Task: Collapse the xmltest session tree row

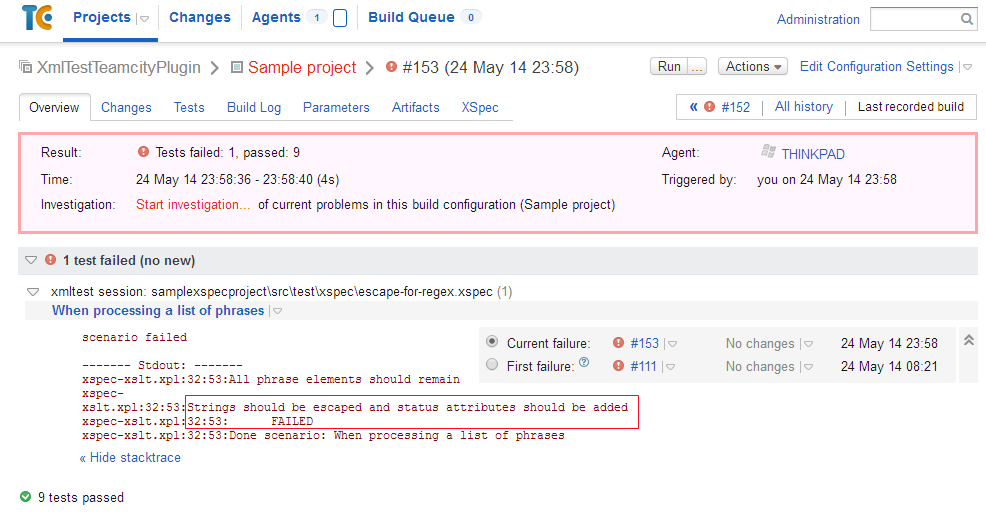Action: click(33, 292)
